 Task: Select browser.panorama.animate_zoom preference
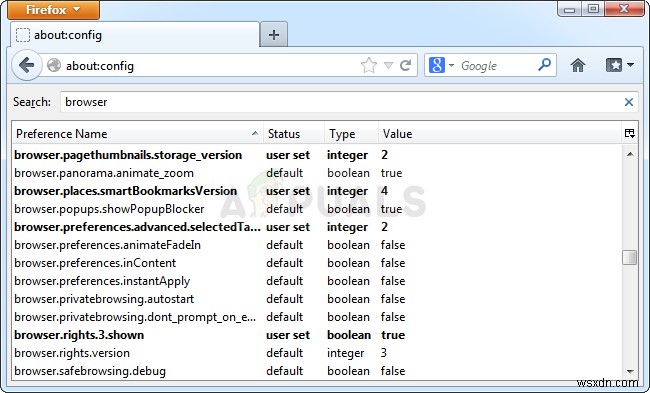(x=317, y=173)
